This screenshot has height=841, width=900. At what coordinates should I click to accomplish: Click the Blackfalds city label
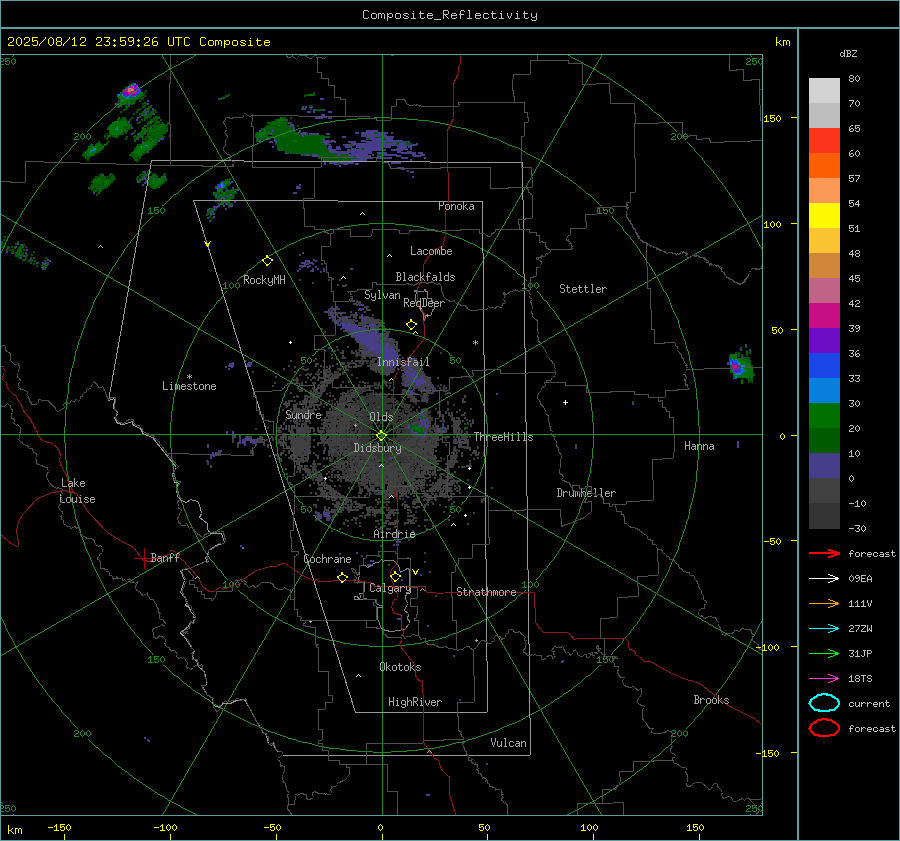coord(425,277)
